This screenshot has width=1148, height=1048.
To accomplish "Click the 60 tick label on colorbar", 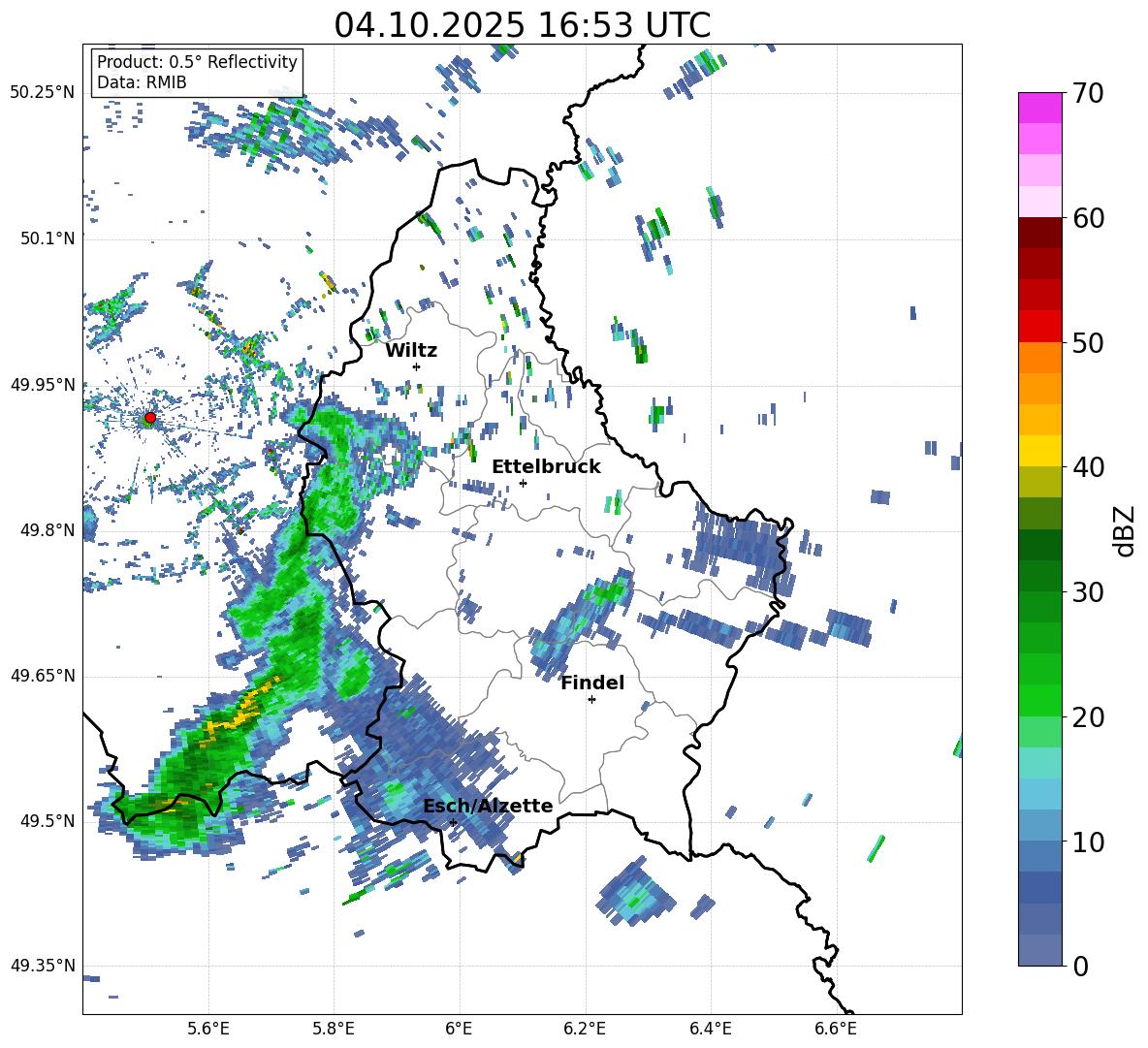I will 1087,218.
